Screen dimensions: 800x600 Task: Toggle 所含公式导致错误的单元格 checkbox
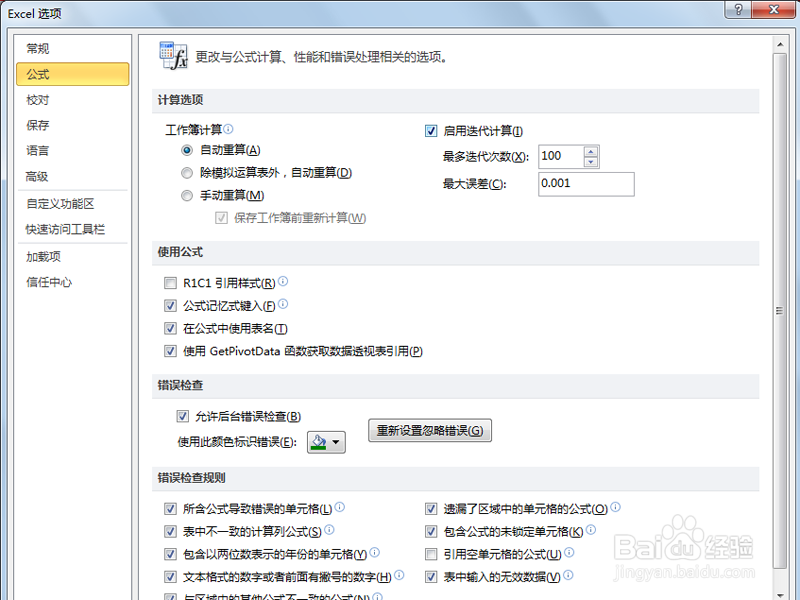[x=170, y=509]
